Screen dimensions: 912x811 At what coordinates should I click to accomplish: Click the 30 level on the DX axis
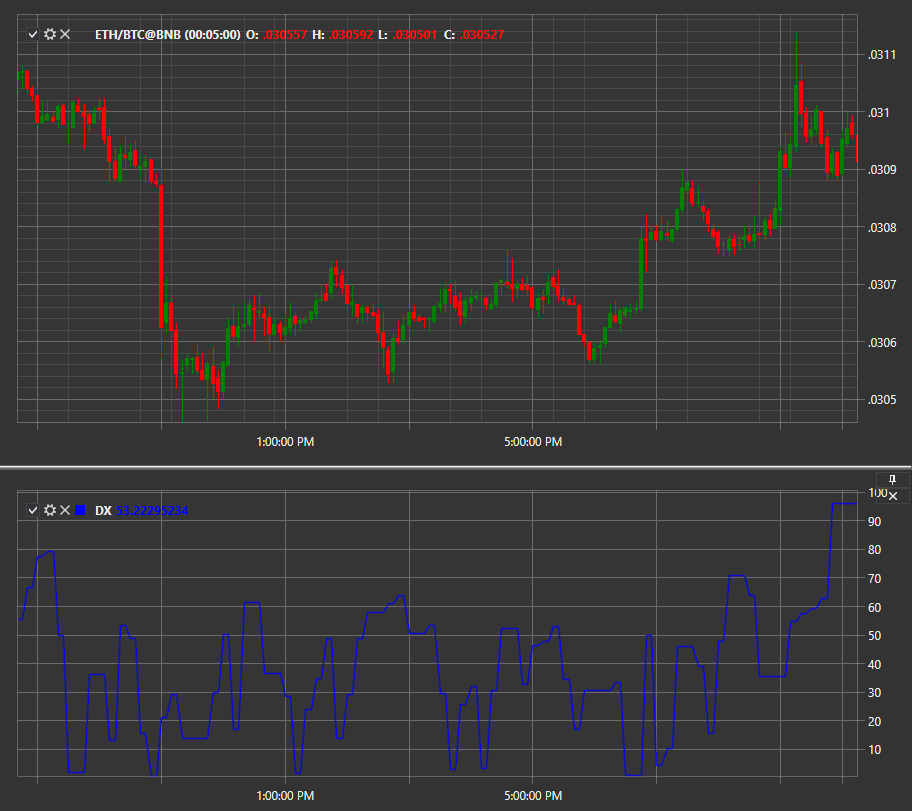click(874, 693)
